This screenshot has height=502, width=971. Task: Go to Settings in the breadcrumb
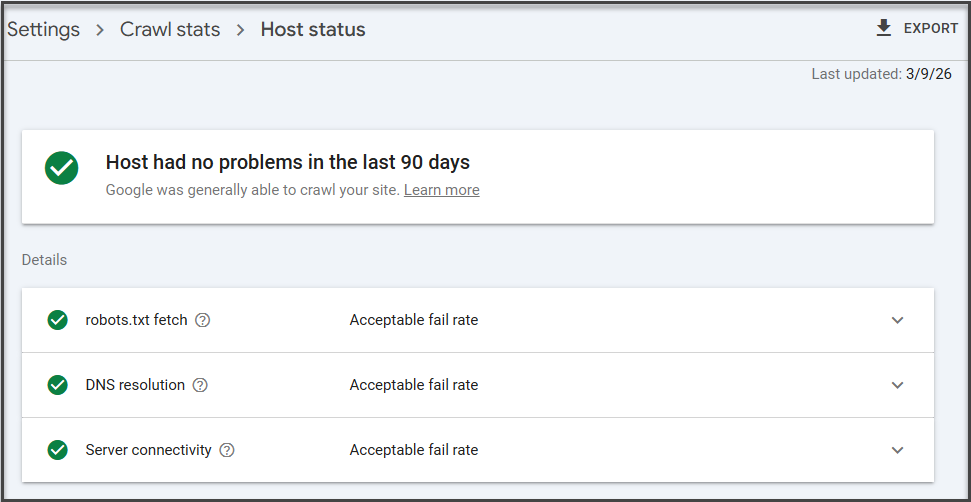(43, 29)
